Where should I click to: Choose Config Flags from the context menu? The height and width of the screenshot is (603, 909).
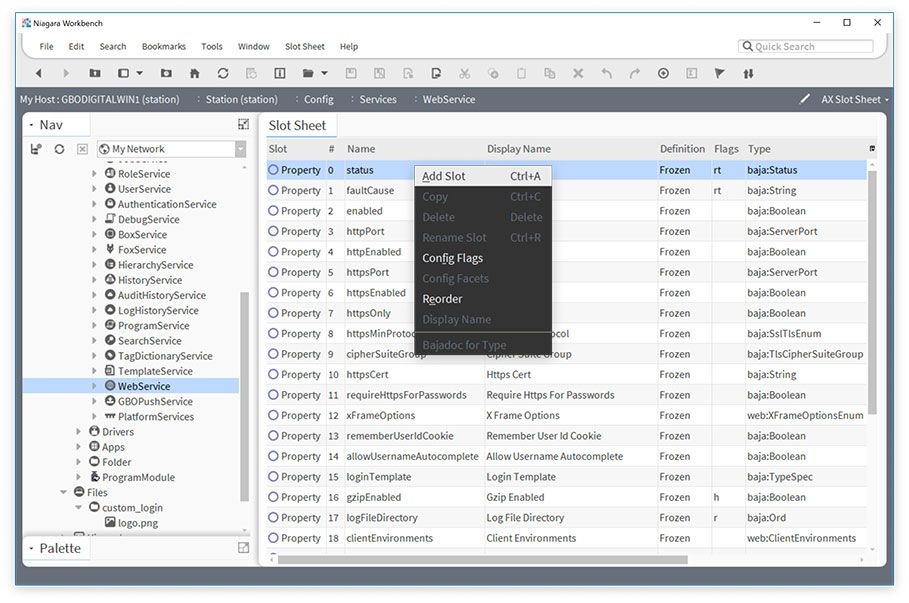coord(452,258)
